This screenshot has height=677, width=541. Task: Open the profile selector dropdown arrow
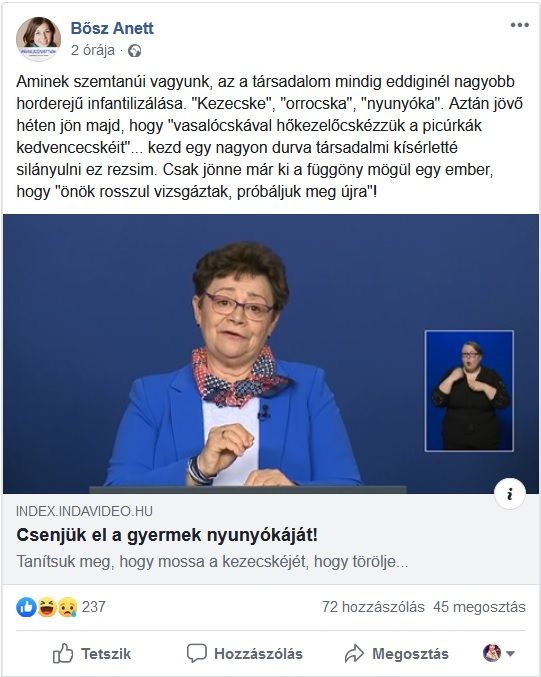[x=510, y=654]
